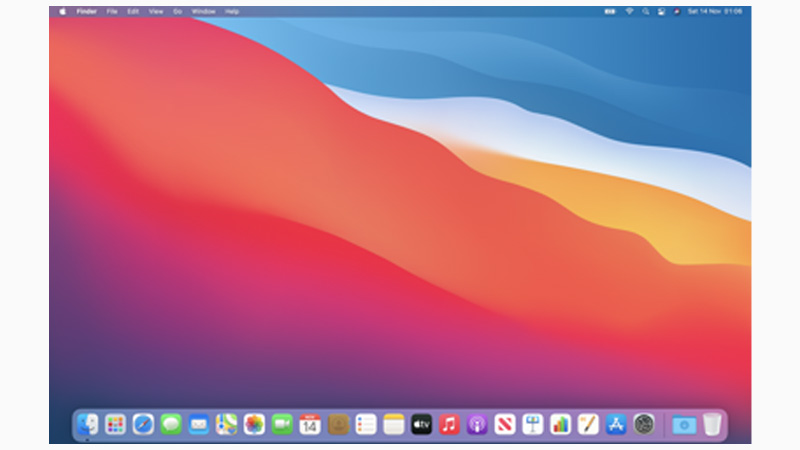The image size is (800, 450).
Task: Launch the Apple TV app
Action: 421,424
